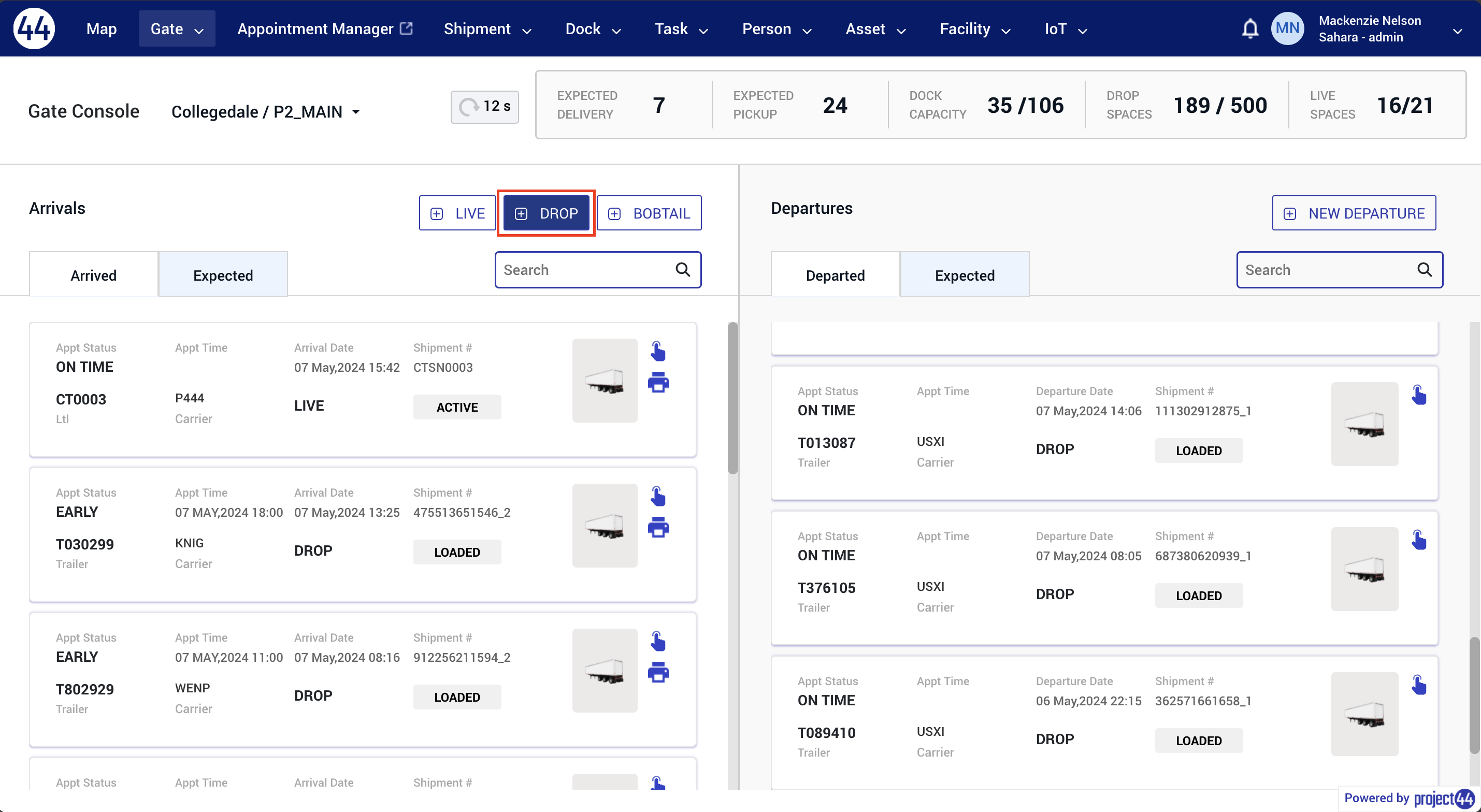Print ticket for T802929 arrival
1481x812 pixels.
click(x=658, y=672)
